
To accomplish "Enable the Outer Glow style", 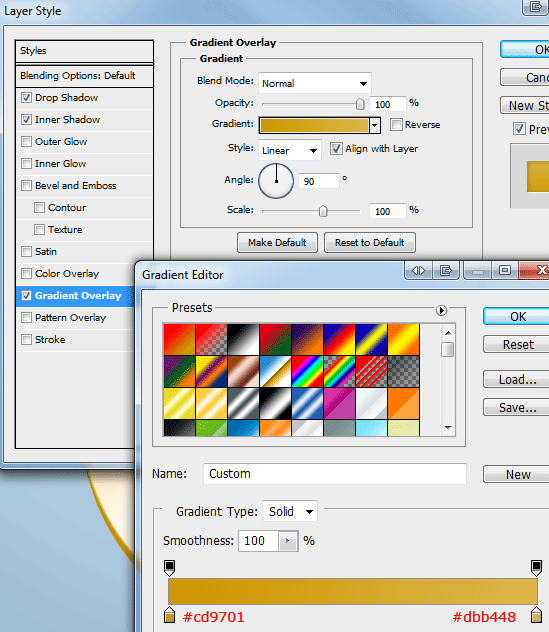I will click(x=27, y=141).
